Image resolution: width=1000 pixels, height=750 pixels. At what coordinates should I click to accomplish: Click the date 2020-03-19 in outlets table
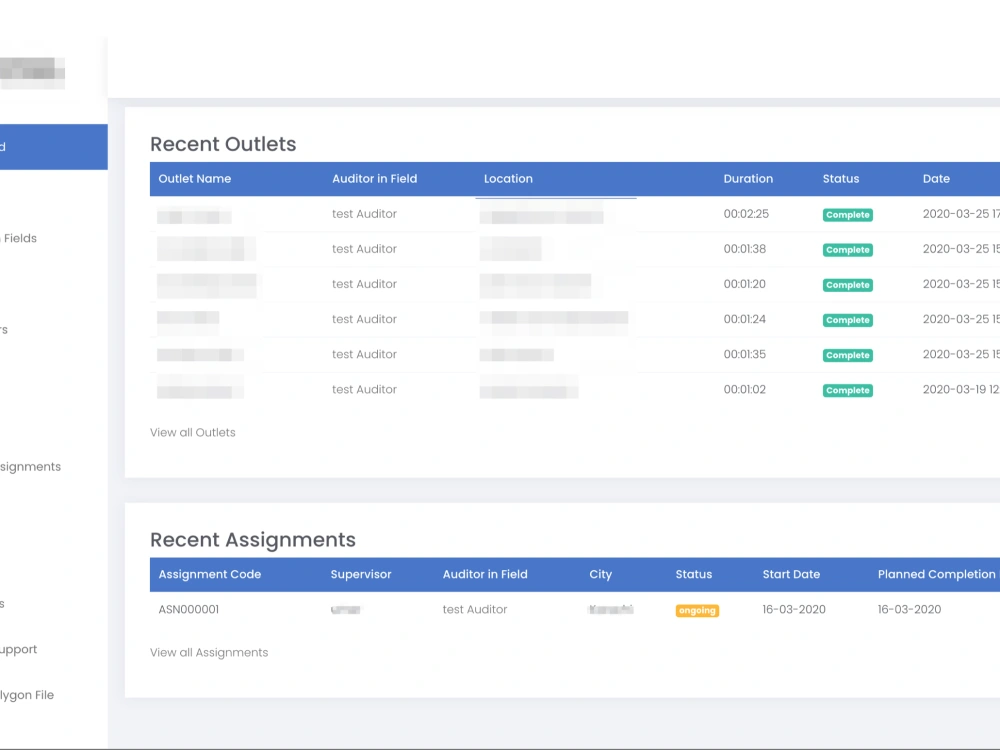coord(960,389)
